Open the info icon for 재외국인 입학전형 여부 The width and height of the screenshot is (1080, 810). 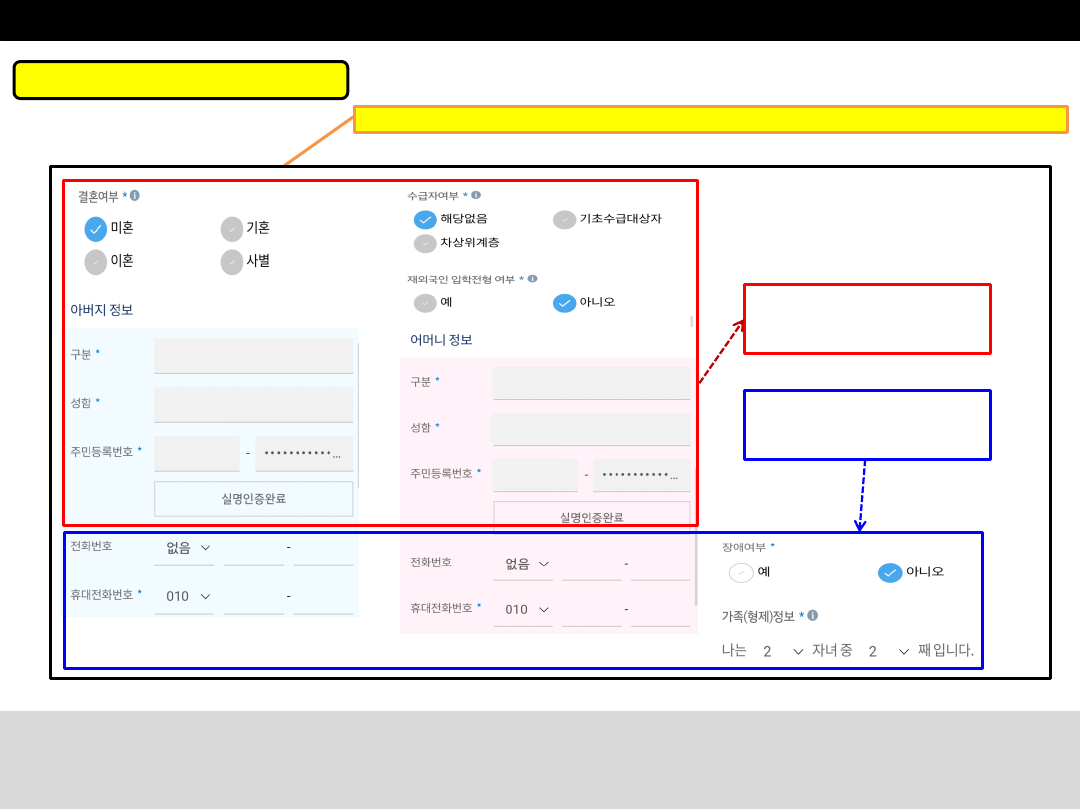532,279
